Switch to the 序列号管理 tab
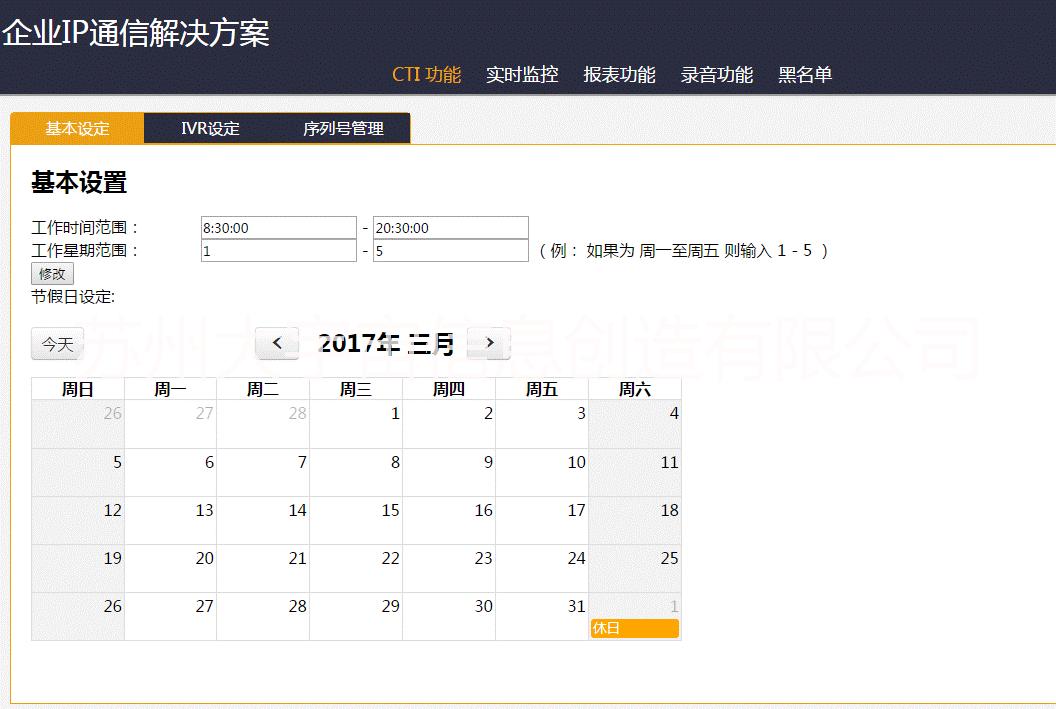 [343, 128]
